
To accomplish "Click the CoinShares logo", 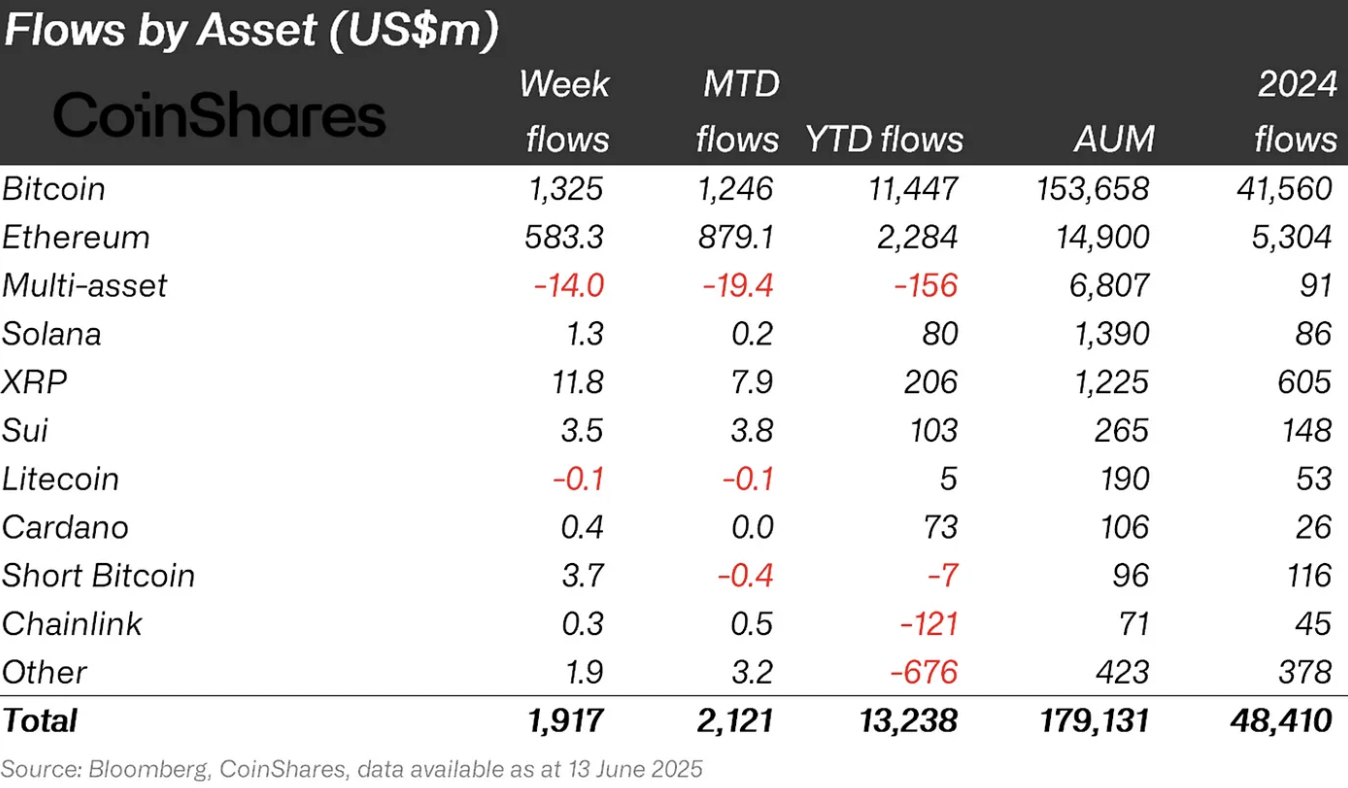I will click(219, 117).
